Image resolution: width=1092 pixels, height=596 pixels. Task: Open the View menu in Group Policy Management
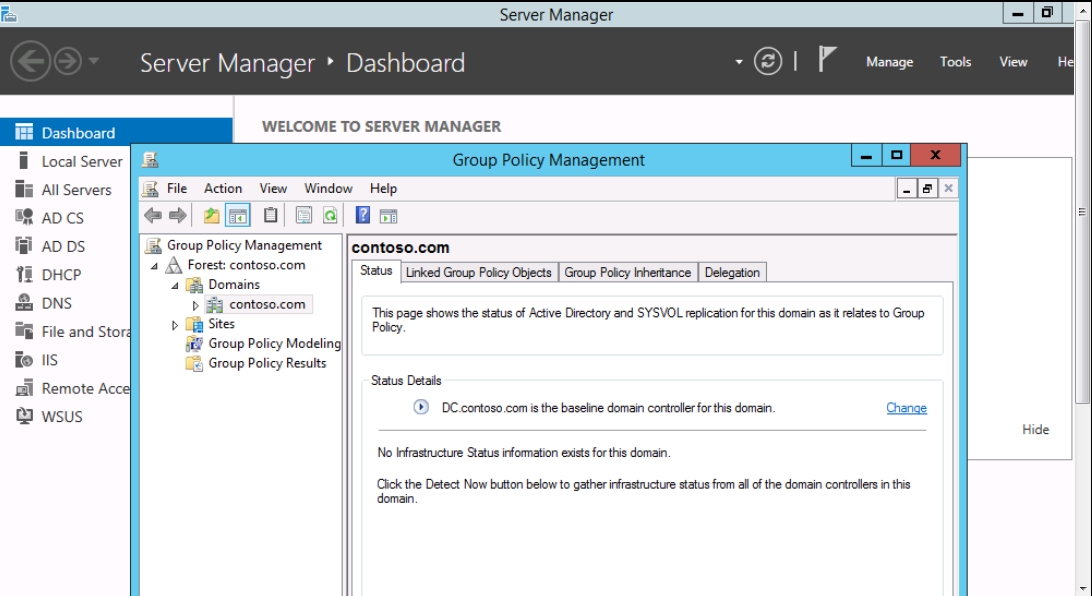(273, 188)
